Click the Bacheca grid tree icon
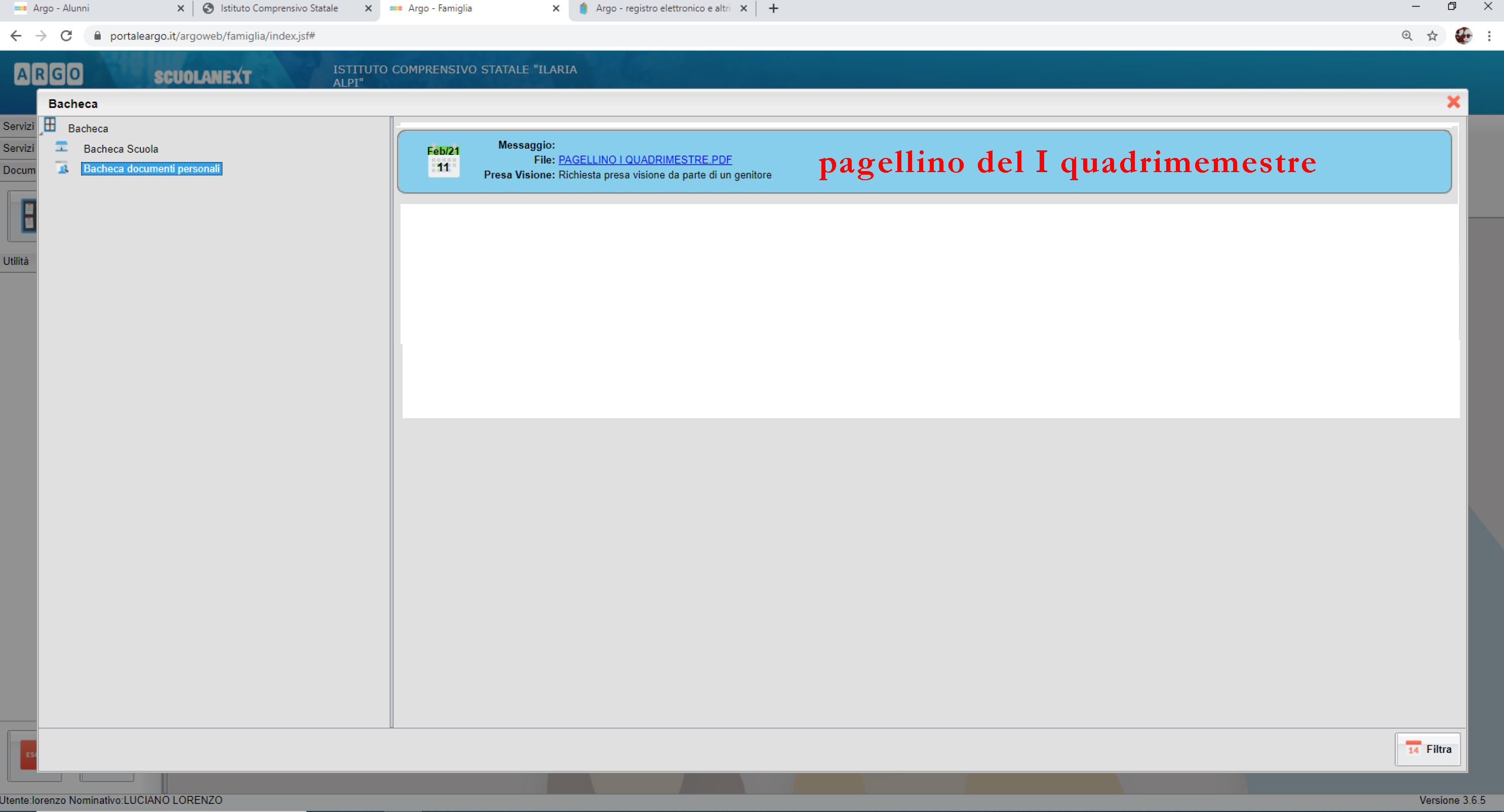 (x=50, y=125)
